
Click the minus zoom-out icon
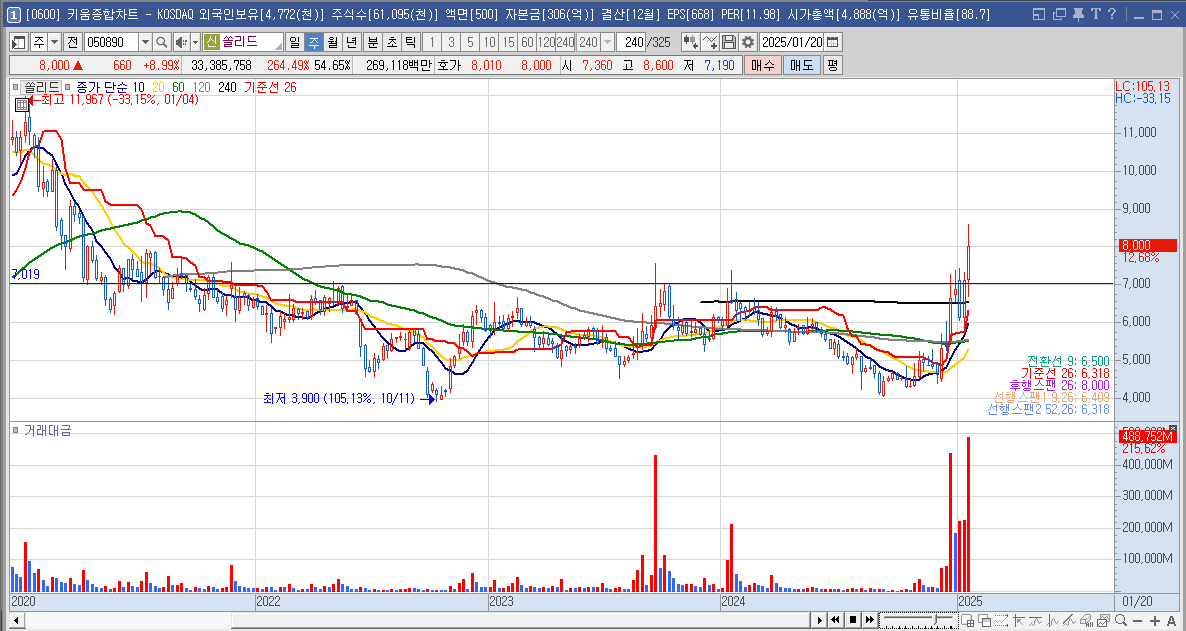(1137, 620)
